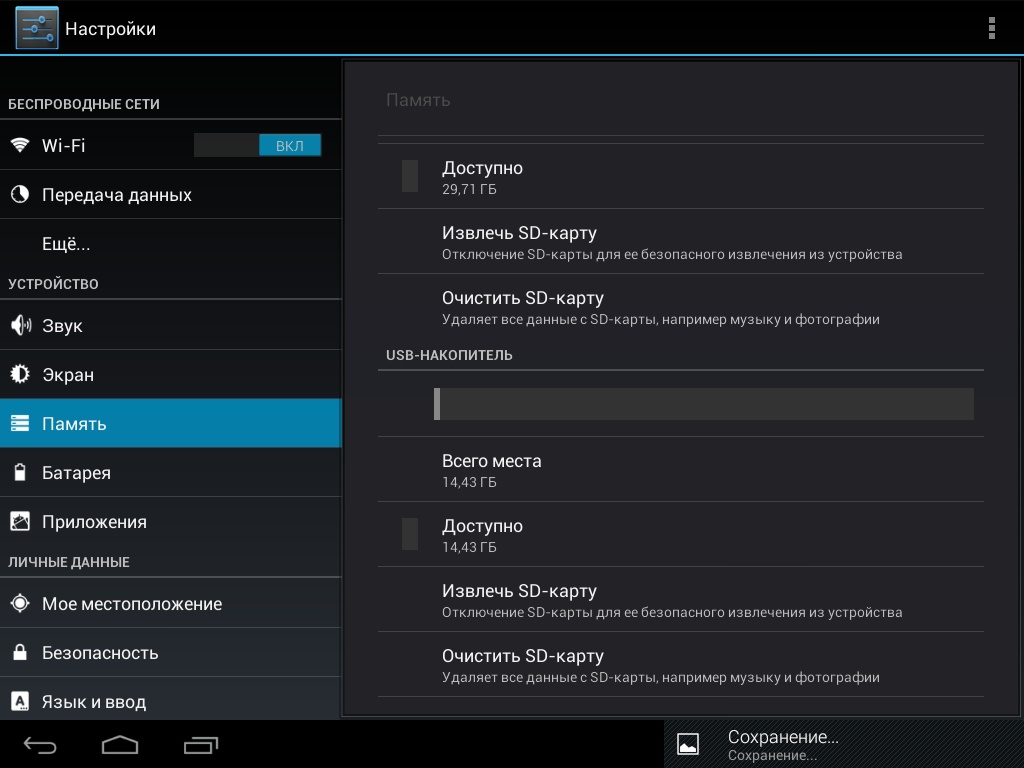Expand the Ещё... wireless options

click(x=66, y=244)
